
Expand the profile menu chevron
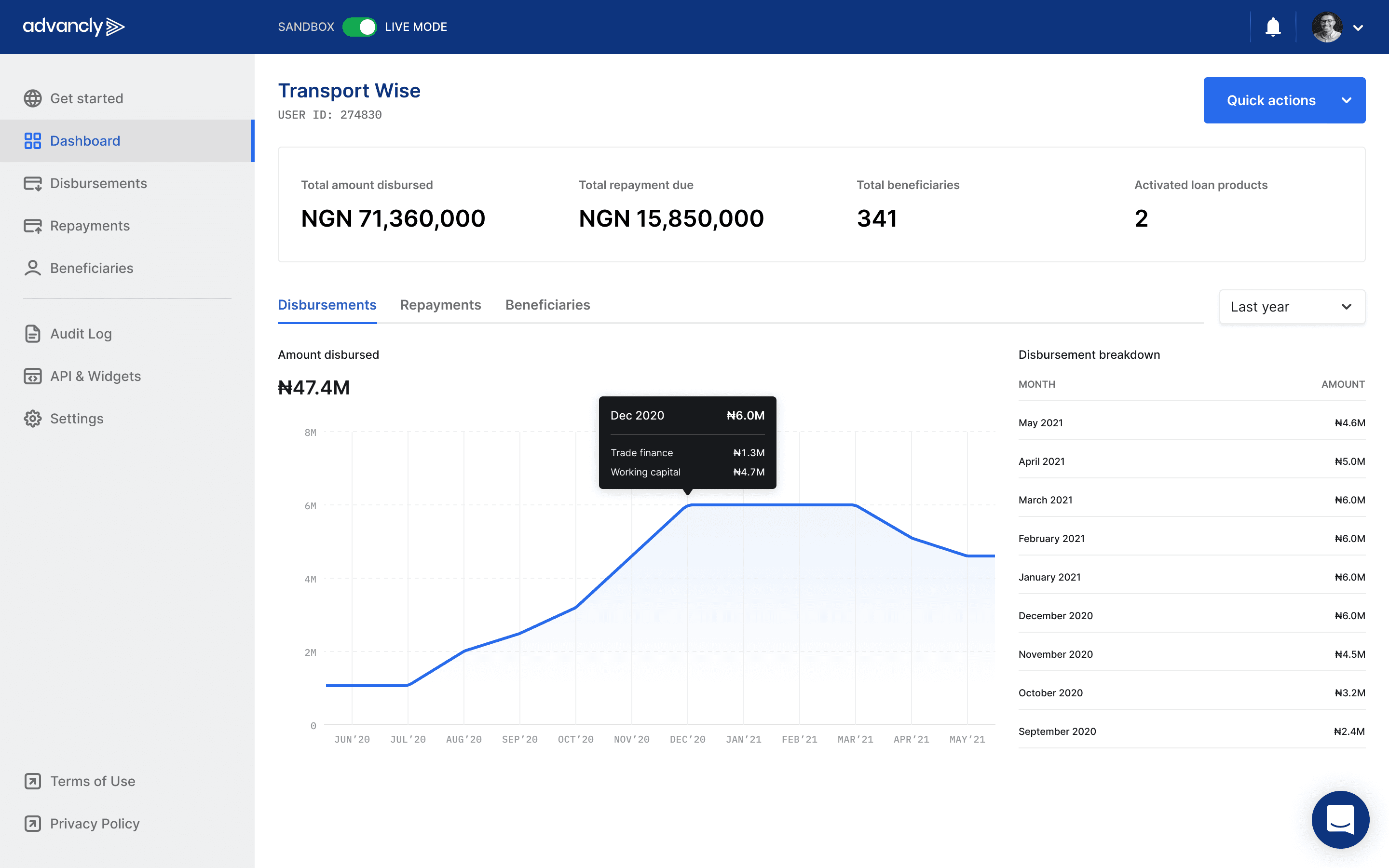(x=1358, y=27)
